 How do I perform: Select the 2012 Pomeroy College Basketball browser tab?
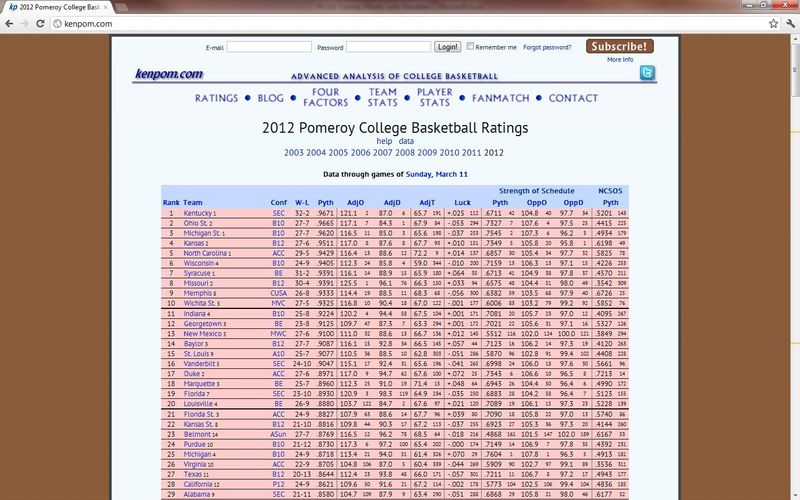(60, 7)
